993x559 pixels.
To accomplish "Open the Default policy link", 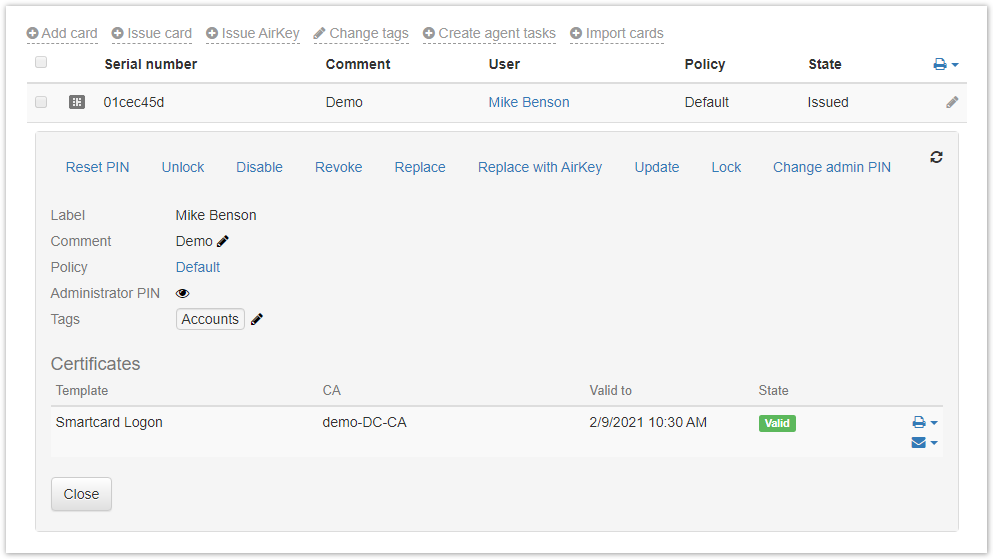I will (198, 267).
